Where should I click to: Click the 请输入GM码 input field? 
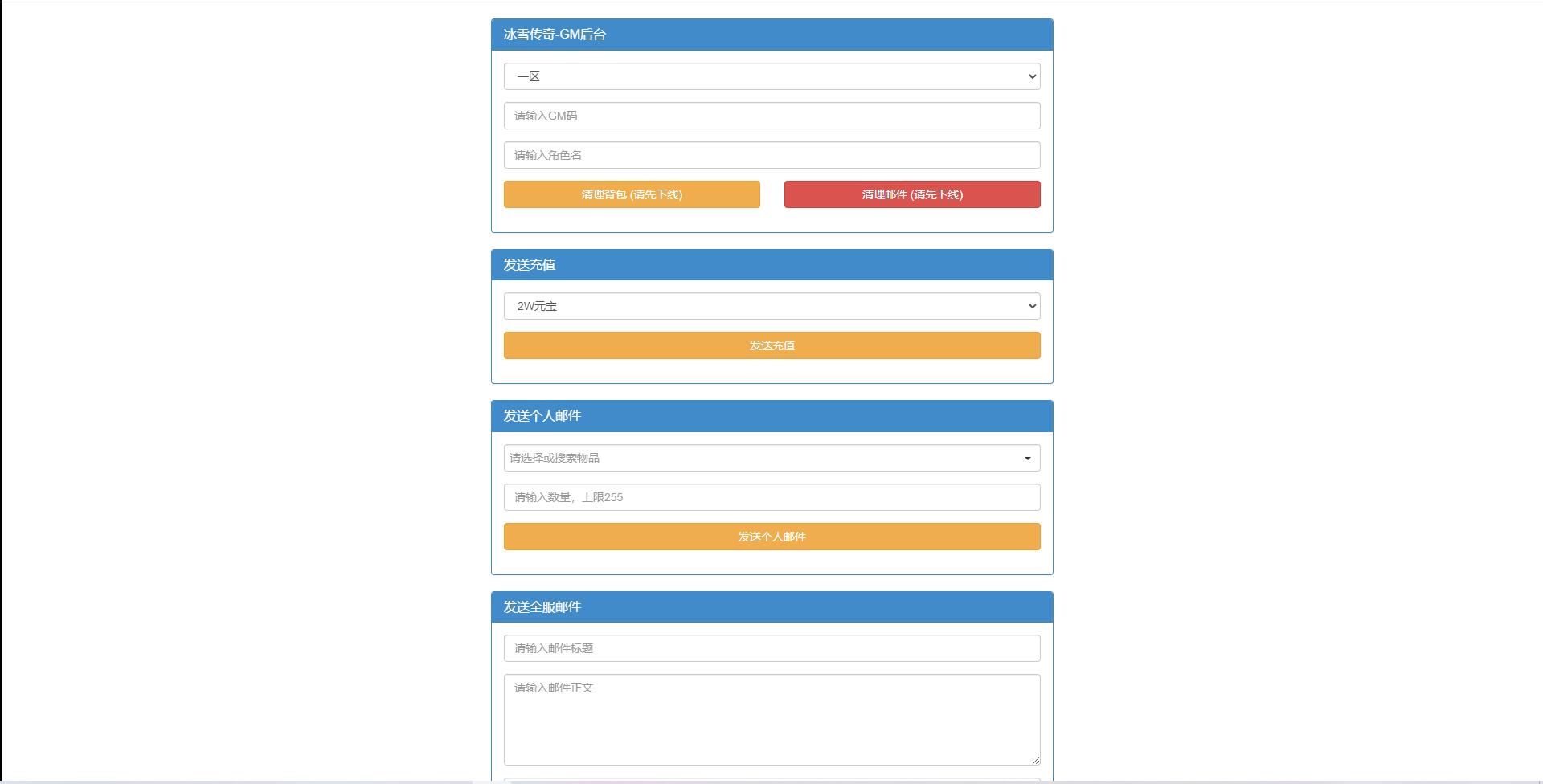(x=771, y=115)
